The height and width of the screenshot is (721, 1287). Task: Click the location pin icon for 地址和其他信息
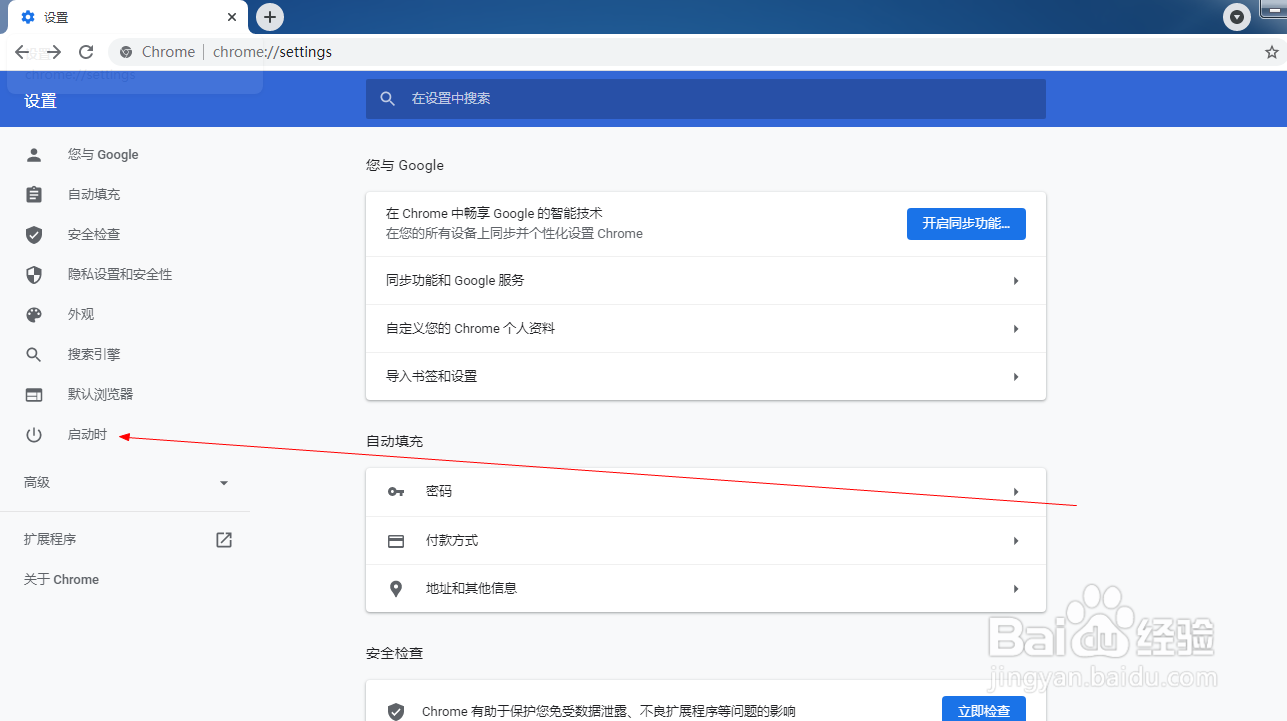396,589
